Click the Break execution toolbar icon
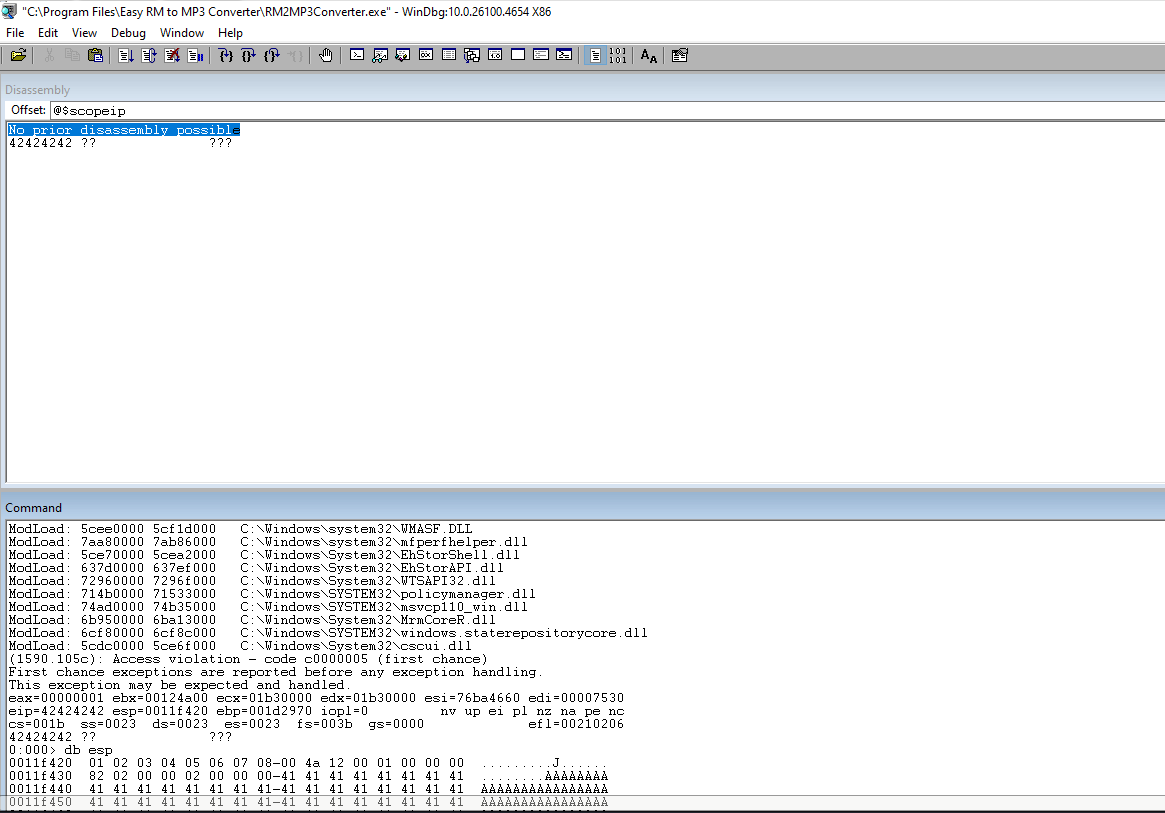 tap(195, 56)
